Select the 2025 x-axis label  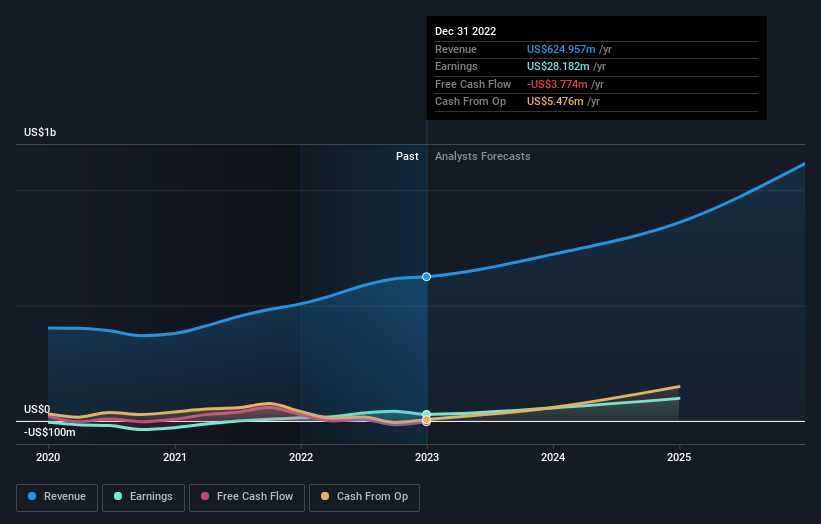coord(679,458)
